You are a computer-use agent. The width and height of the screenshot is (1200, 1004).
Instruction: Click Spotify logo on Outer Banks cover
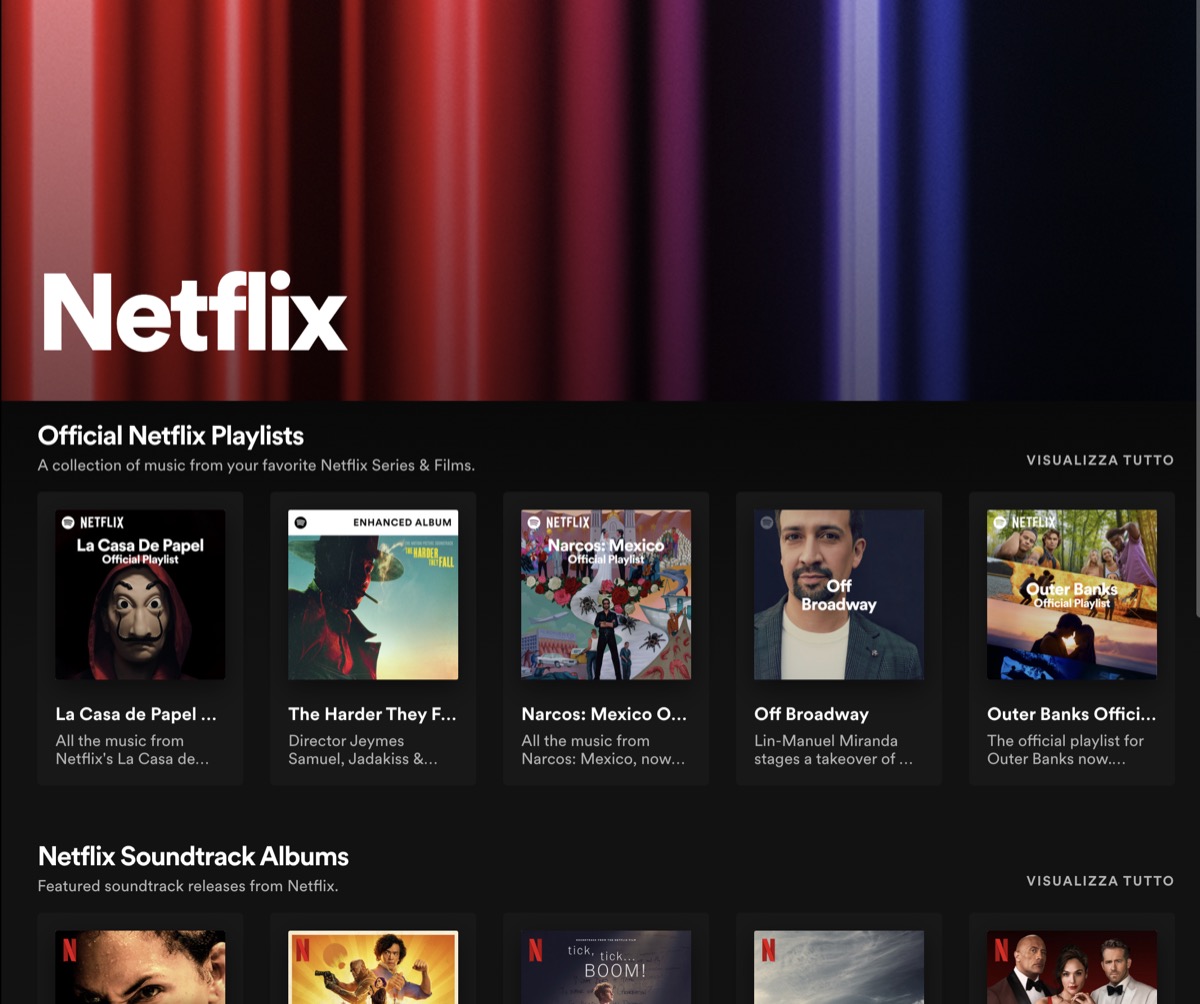[x=1000, y=522]
